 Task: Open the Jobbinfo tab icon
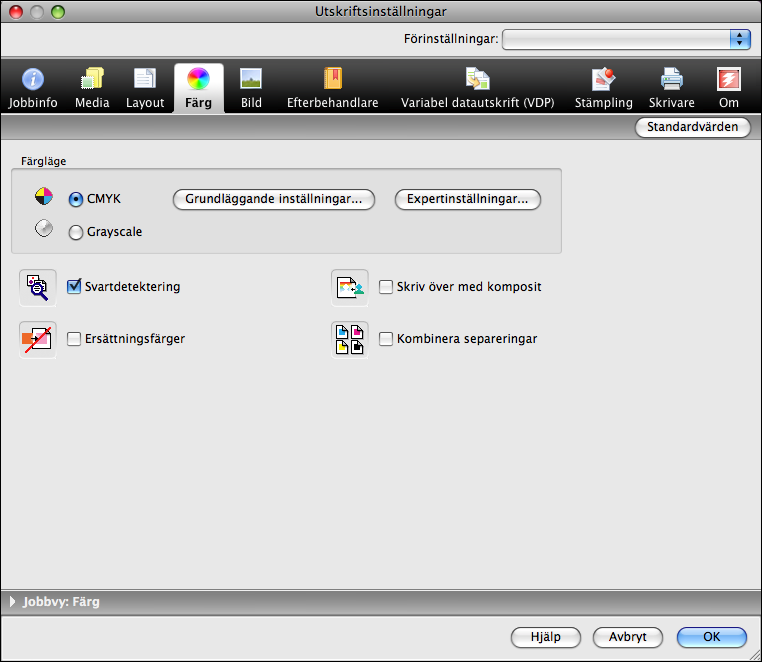[x=33, y=79]
